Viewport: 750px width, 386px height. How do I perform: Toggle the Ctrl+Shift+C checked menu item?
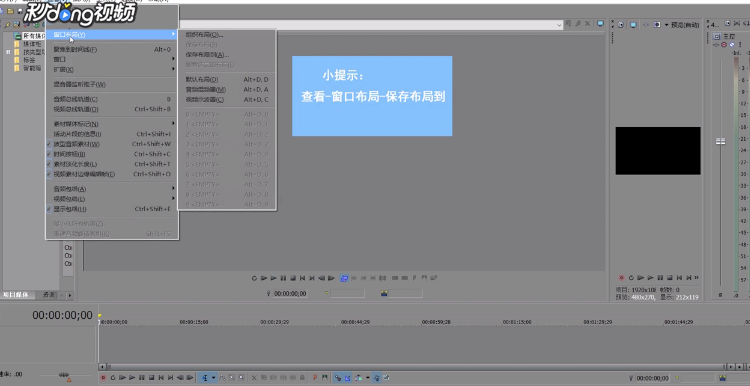pyautogui.click(x=112, y=154)
